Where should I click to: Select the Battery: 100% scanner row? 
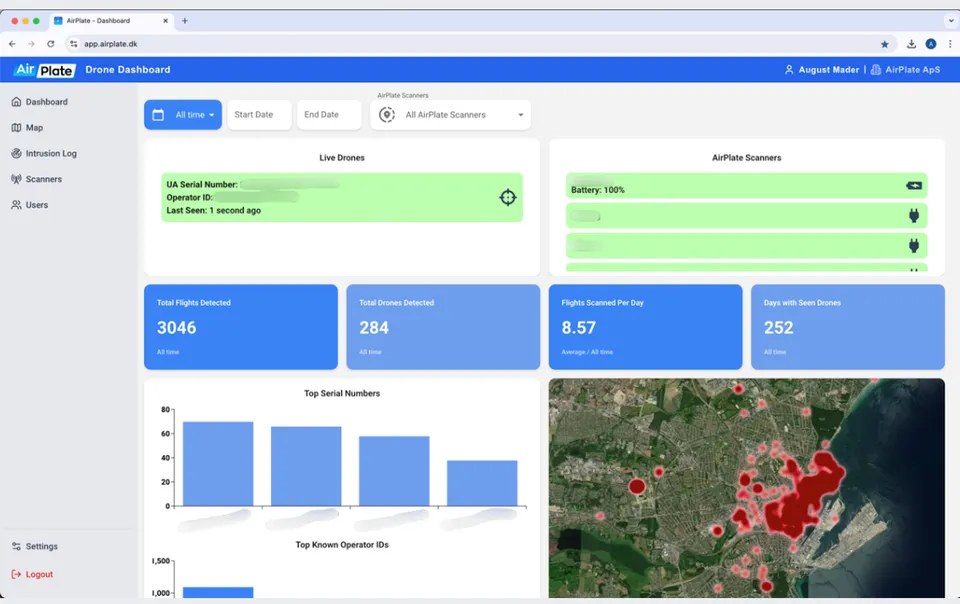pyautogui.click(x=746, y=185)
